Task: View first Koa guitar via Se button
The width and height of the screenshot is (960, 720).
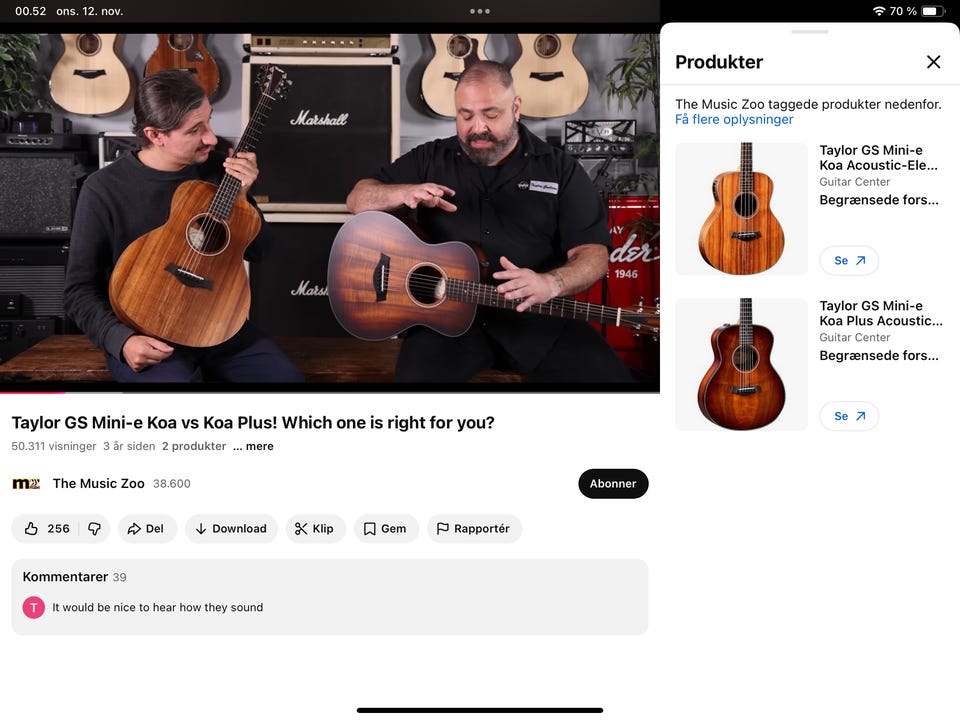Action: coord(849,261)
